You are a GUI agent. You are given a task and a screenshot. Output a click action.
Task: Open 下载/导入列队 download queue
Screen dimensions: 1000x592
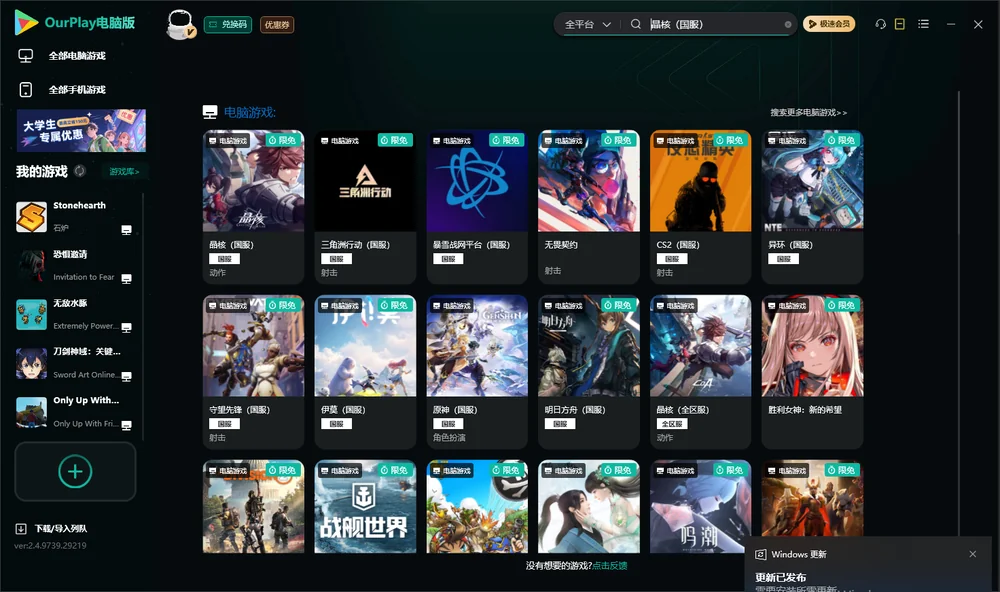52,528
